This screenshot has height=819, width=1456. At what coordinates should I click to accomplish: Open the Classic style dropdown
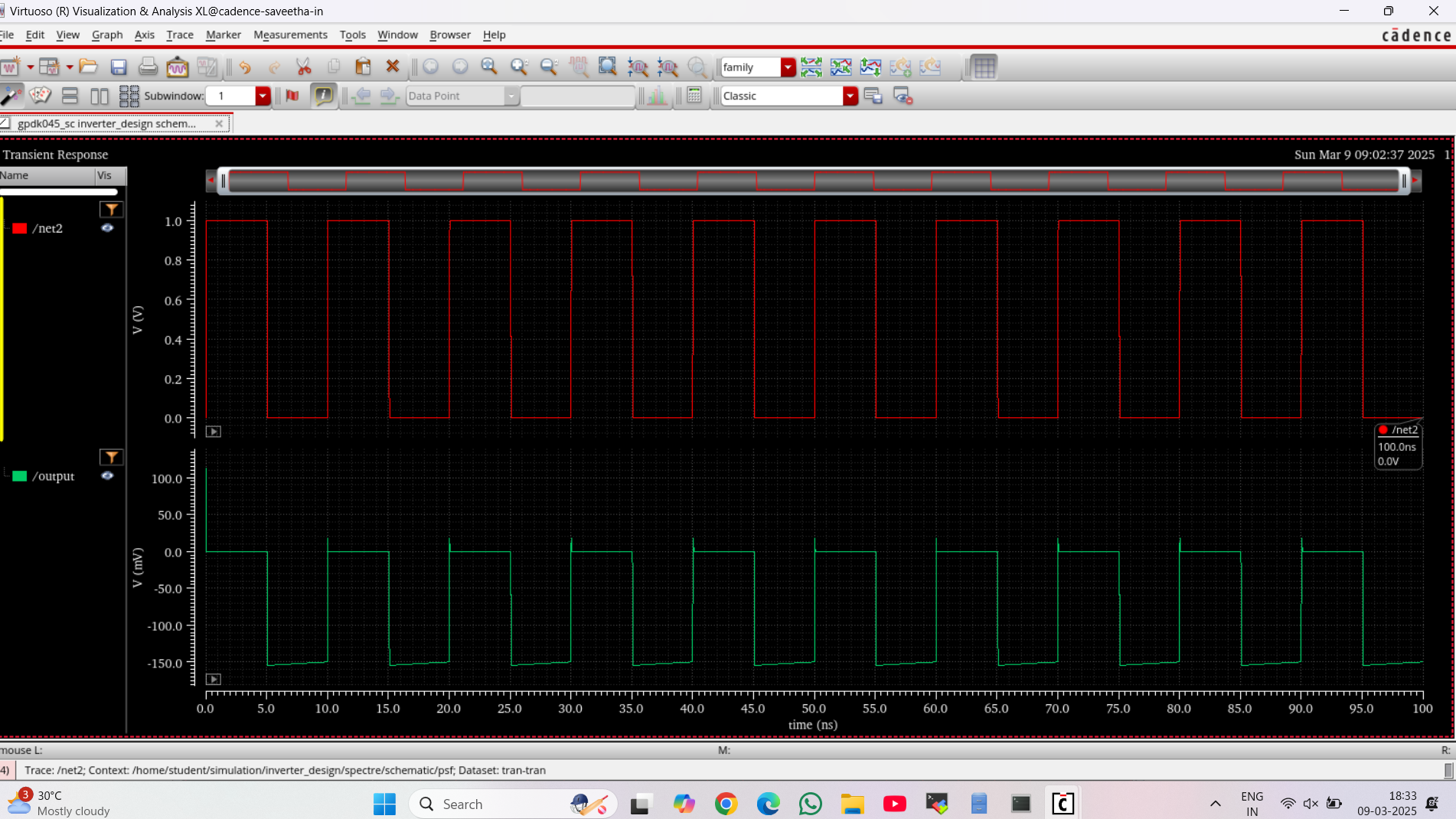850,96
